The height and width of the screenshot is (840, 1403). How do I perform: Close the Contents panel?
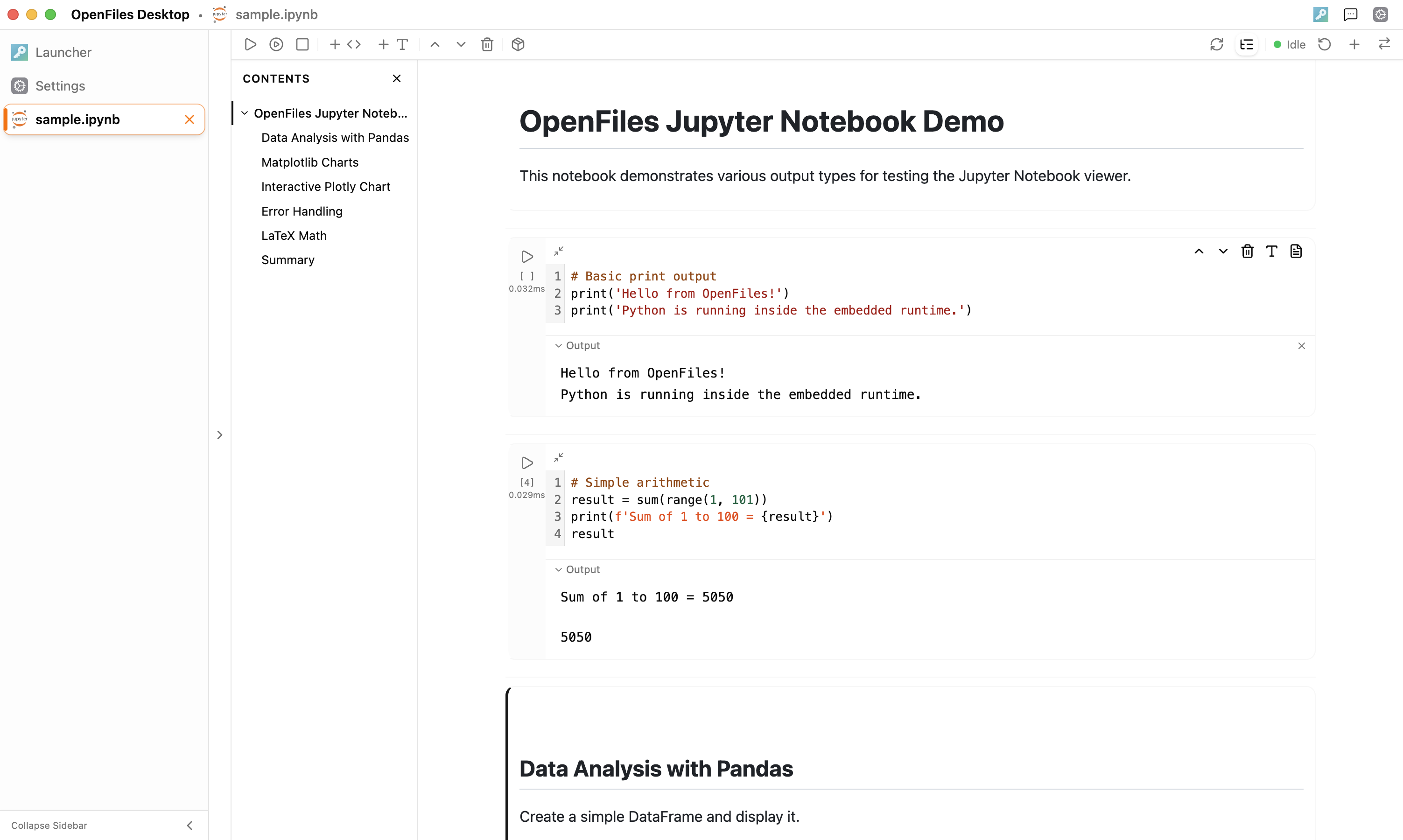point(397,79)
